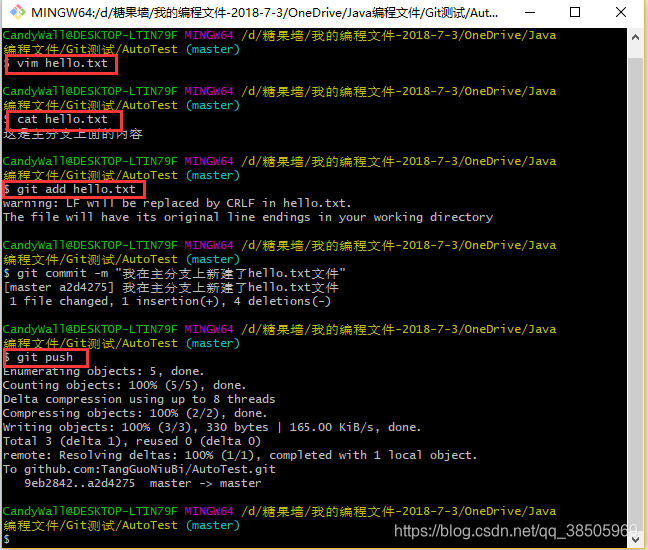
Task: Click '[master a2d4275]' commit result line
Action: point(171,288)
